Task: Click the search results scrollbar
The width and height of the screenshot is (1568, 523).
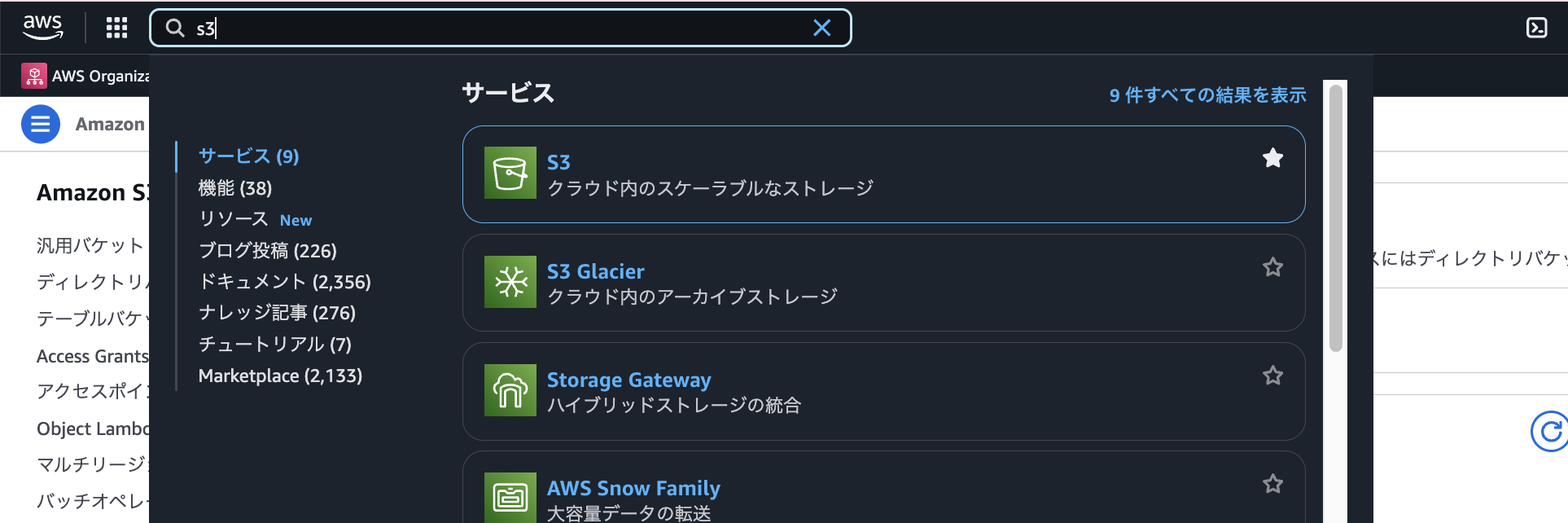Action: click(x=1335, y=218)
